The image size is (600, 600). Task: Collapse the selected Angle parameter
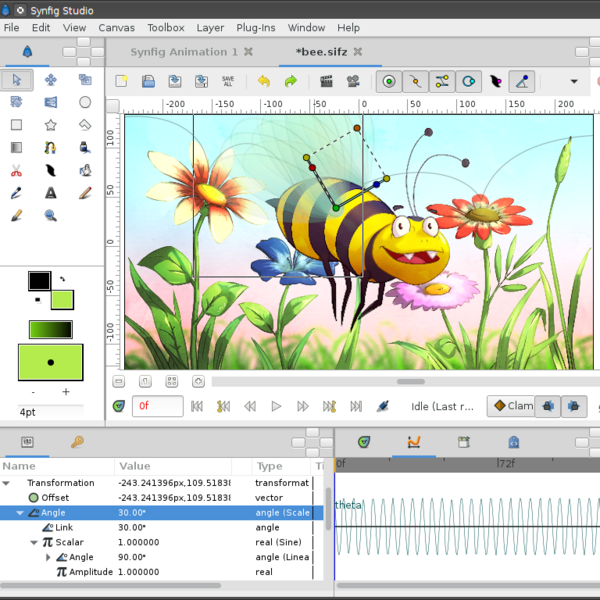coord(20,513)
